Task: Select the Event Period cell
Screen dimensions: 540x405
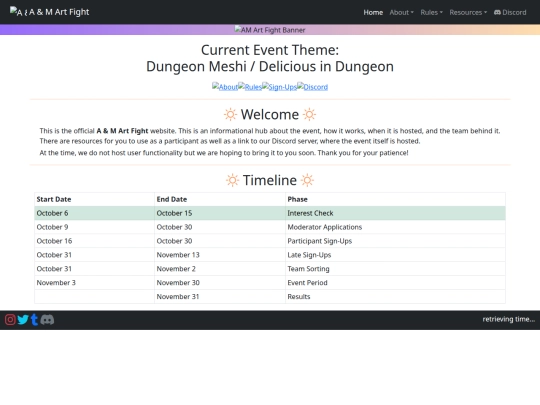Action: click(x=395, y=283)
